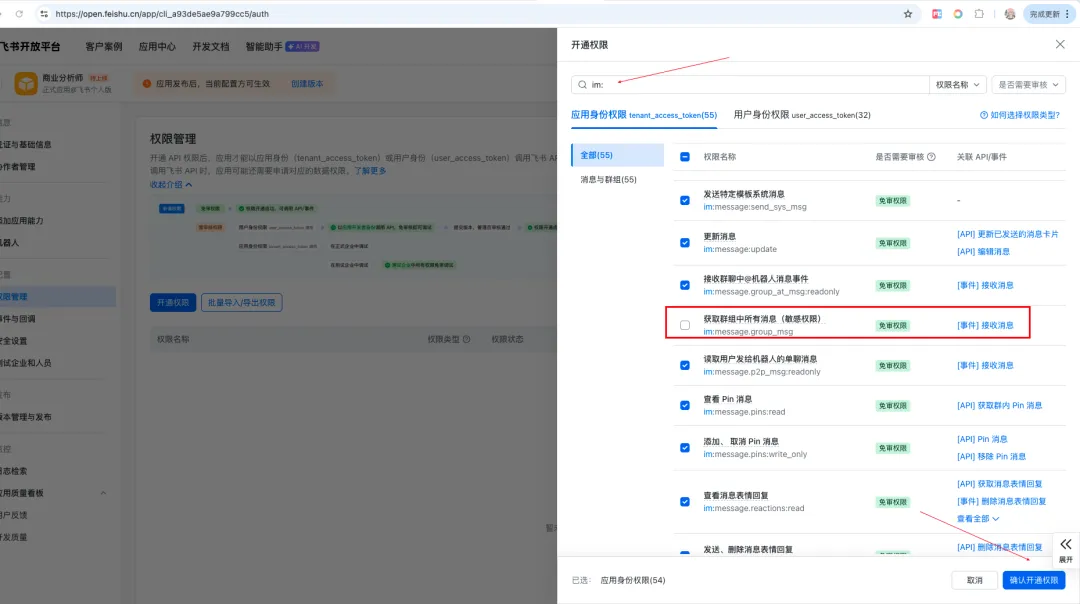This screenshot has width=1080, height=604.
Task: Open 客户案例 in top navigation
Action: [x=104, y=46]
